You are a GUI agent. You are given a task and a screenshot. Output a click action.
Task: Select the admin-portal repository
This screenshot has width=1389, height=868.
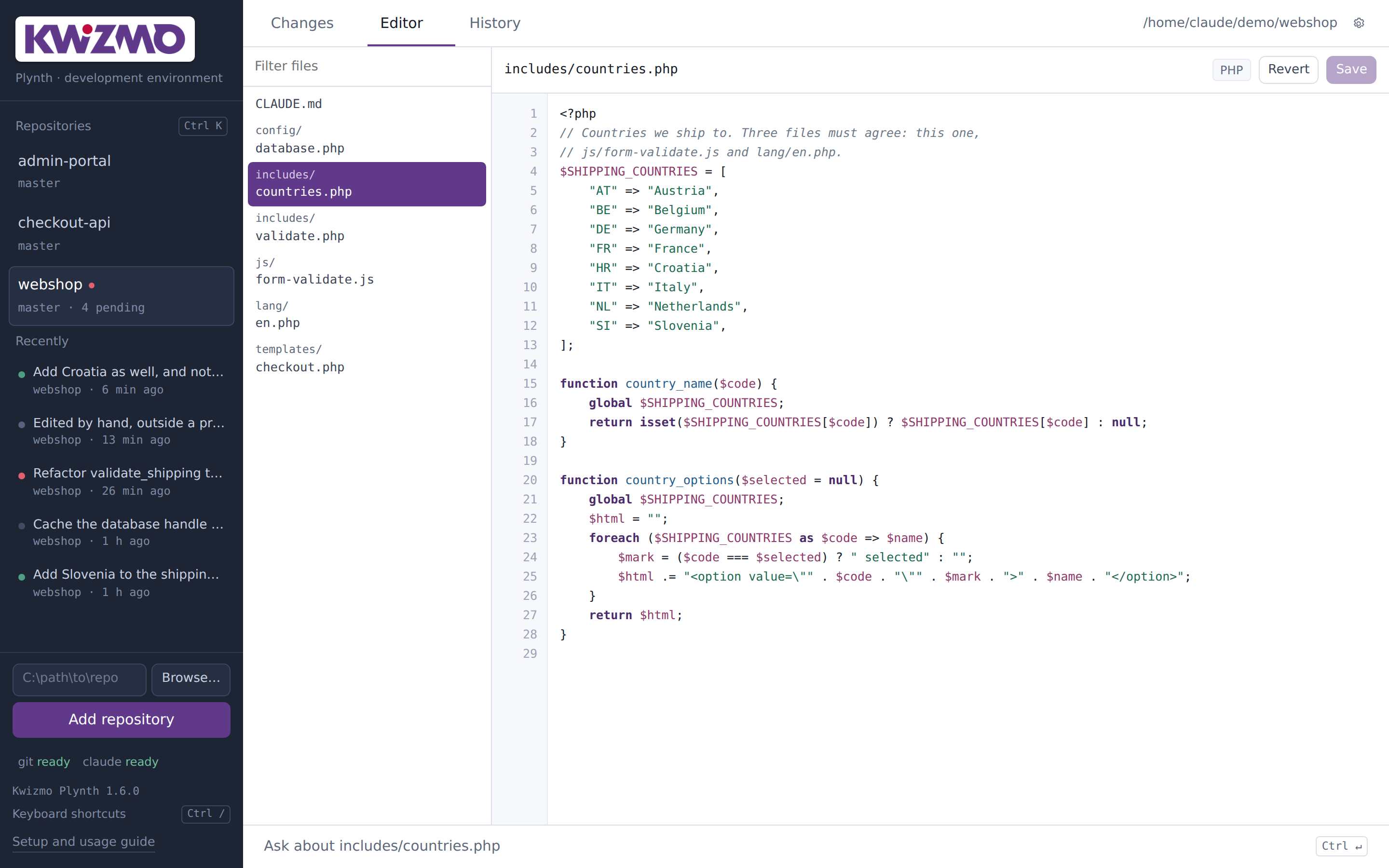click(121, 171)
